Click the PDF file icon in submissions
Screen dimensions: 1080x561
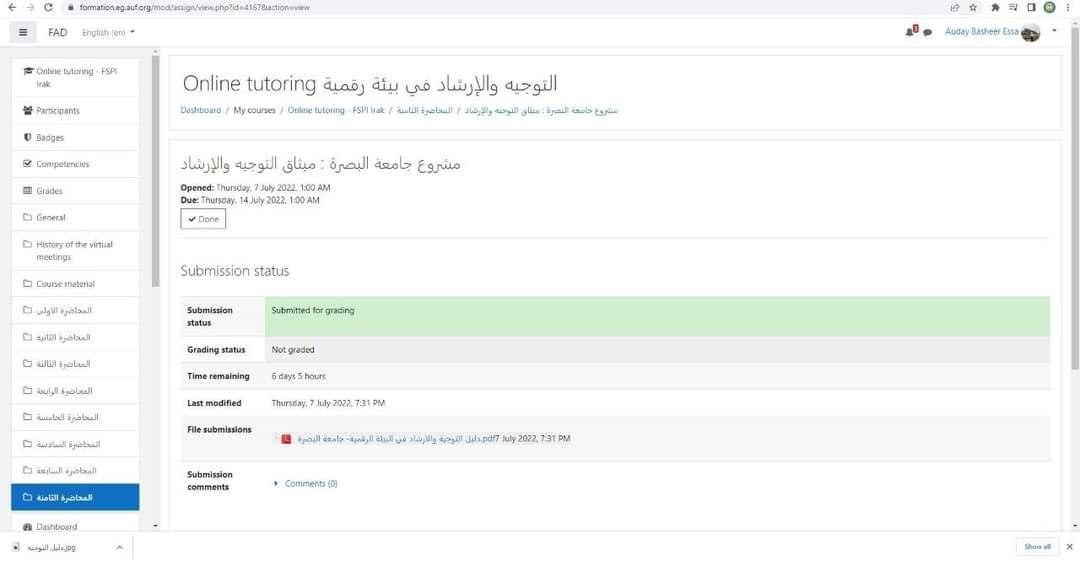[285, 439]
